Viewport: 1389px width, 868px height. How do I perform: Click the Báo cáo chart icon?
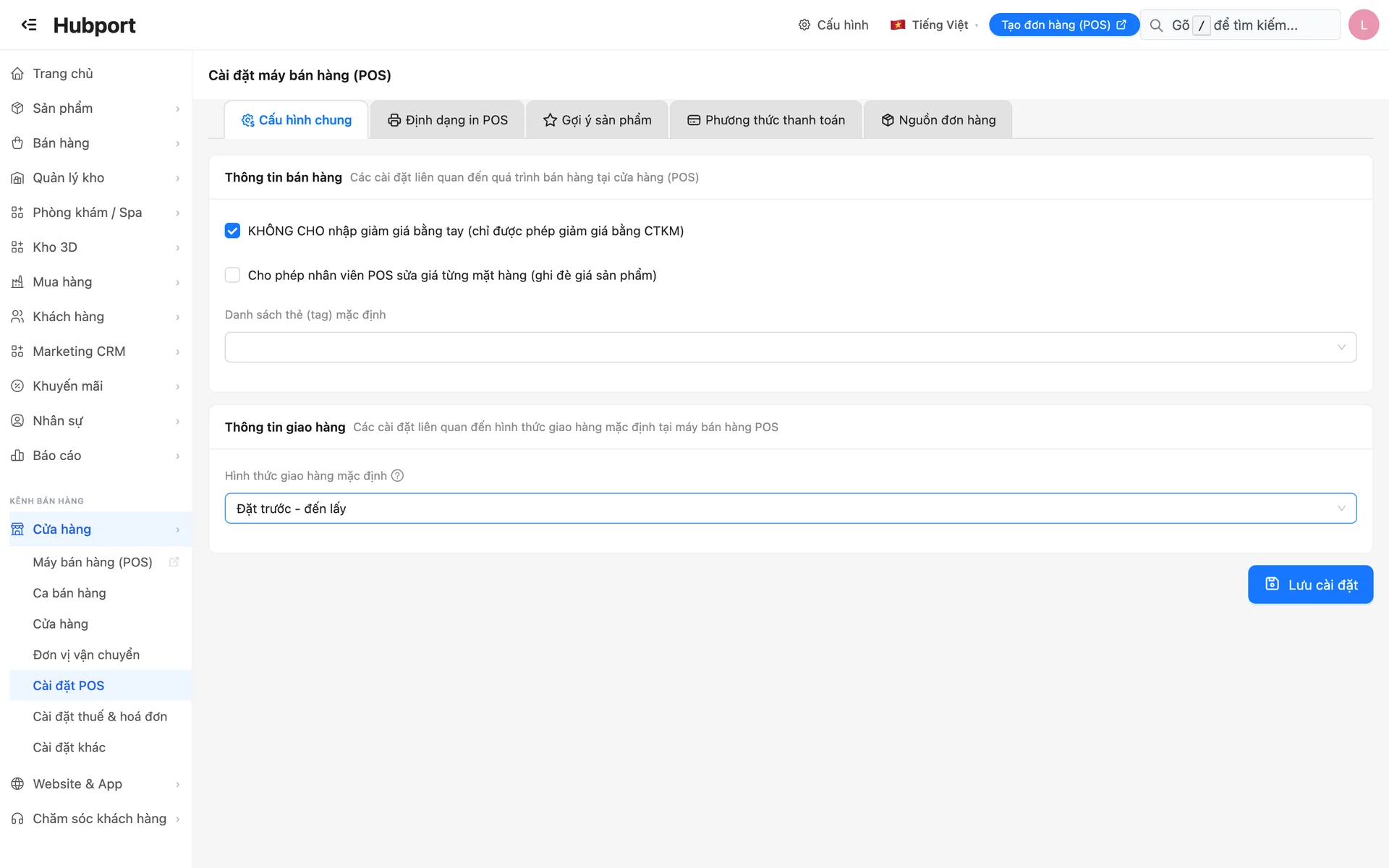17,456
